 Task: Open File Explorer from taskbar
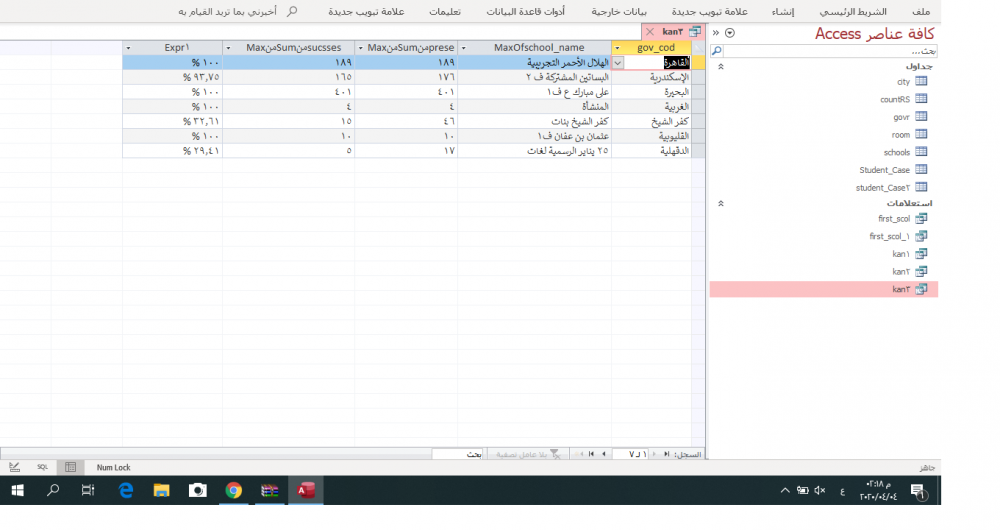161,490
